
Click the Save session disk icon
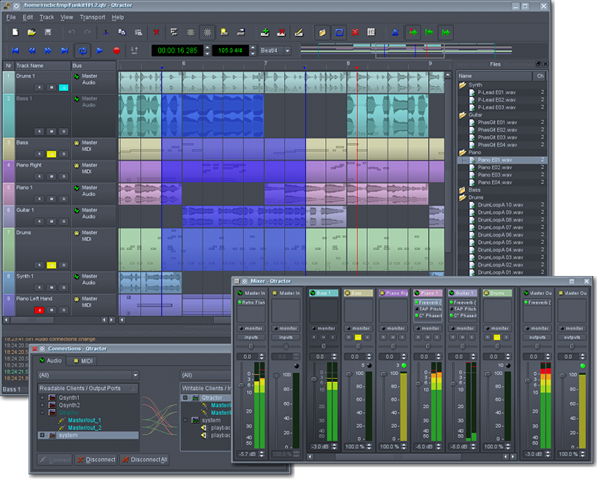click(46, 33)
